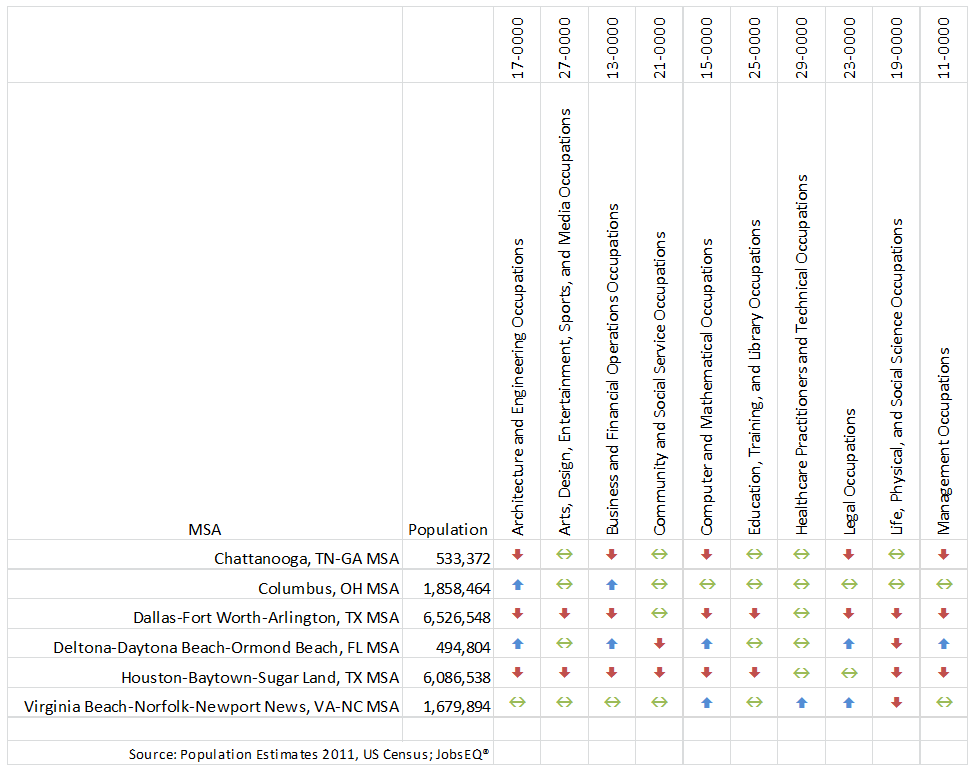The width and height of the screenshot is (973, 772).
Task: Click Houston's red down arrow under Community and Social Service
Action: 660,673
